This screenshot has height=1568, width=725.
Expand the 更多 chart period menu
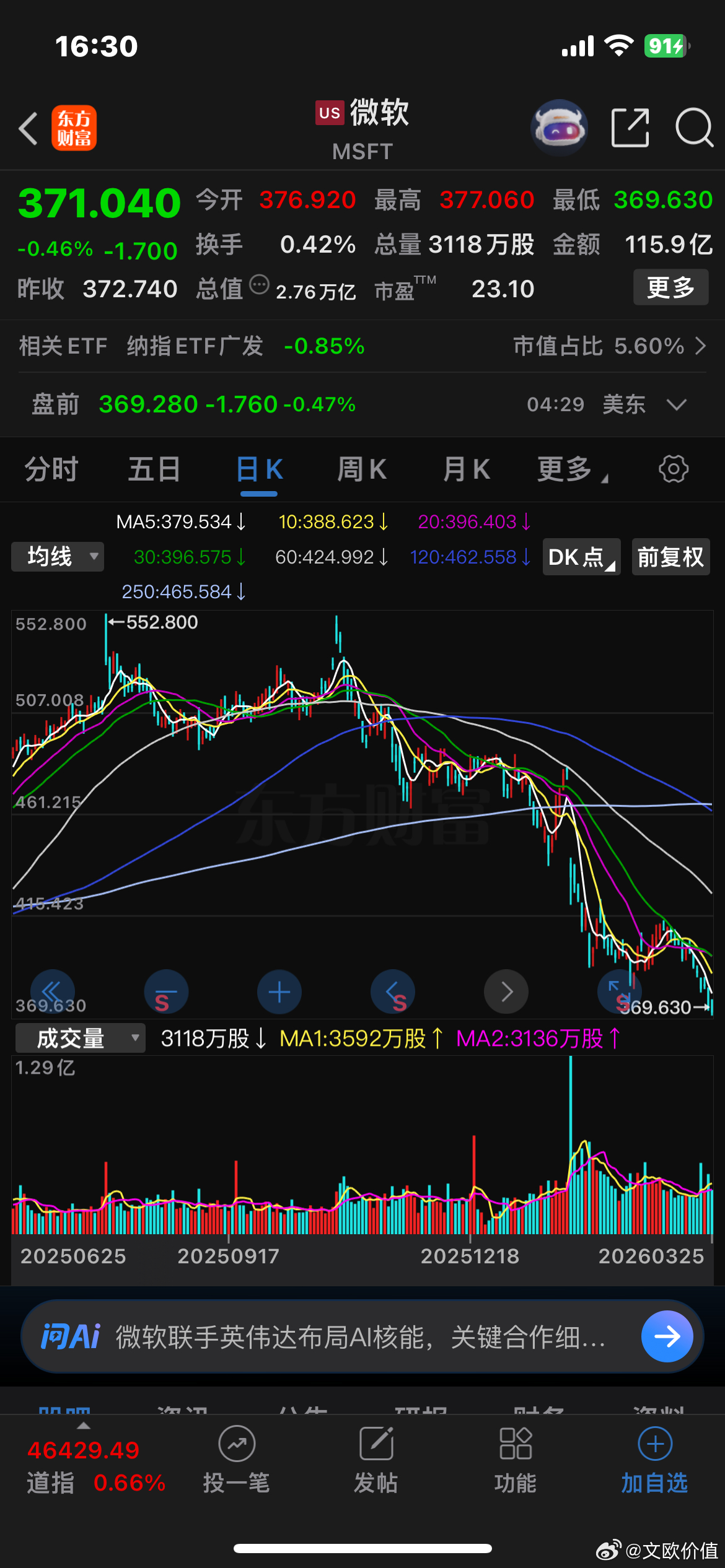click(x=573, y=469)
